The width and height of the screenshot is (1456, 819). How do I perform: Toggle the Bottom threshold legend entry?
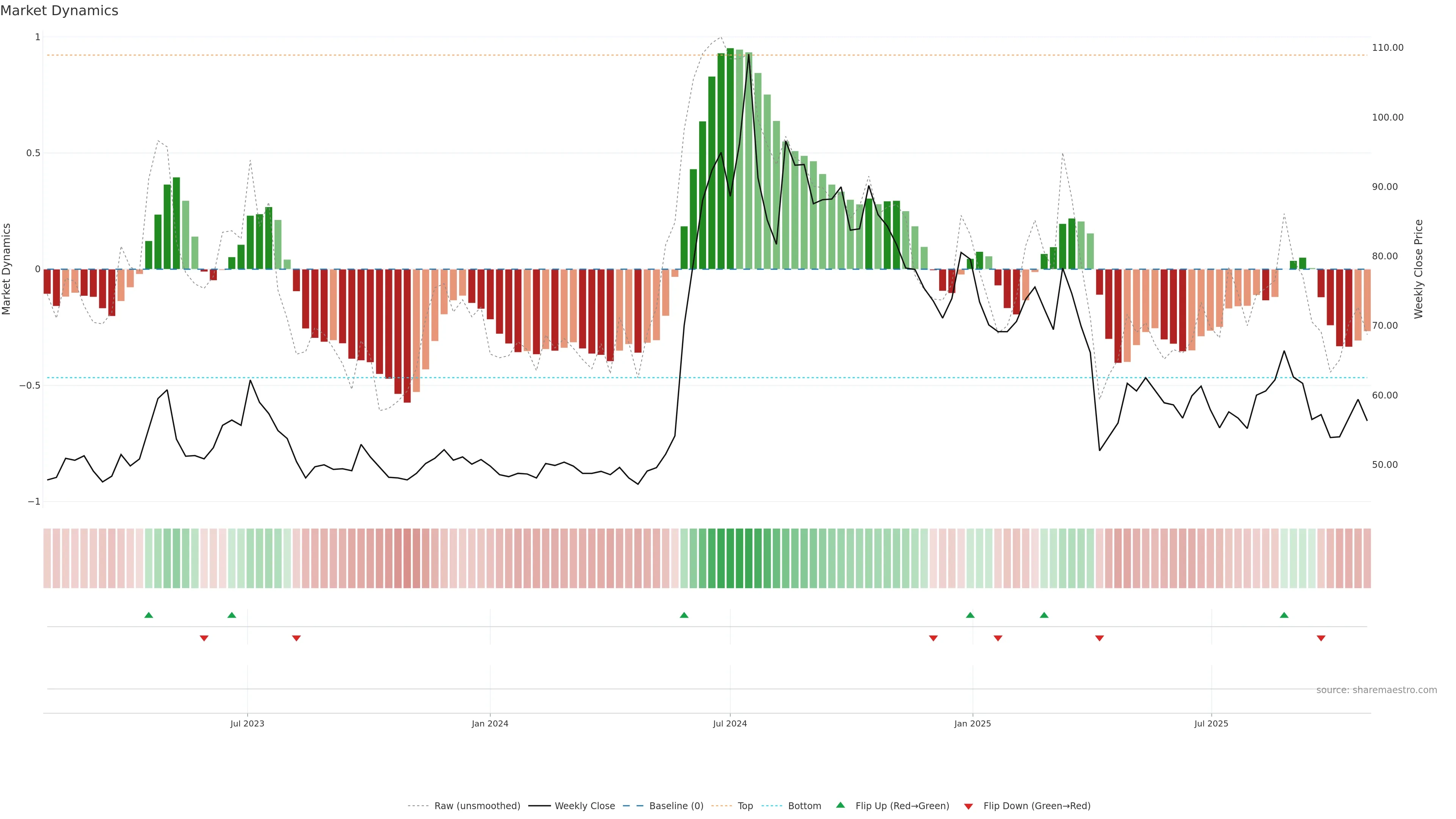[804, 806]
